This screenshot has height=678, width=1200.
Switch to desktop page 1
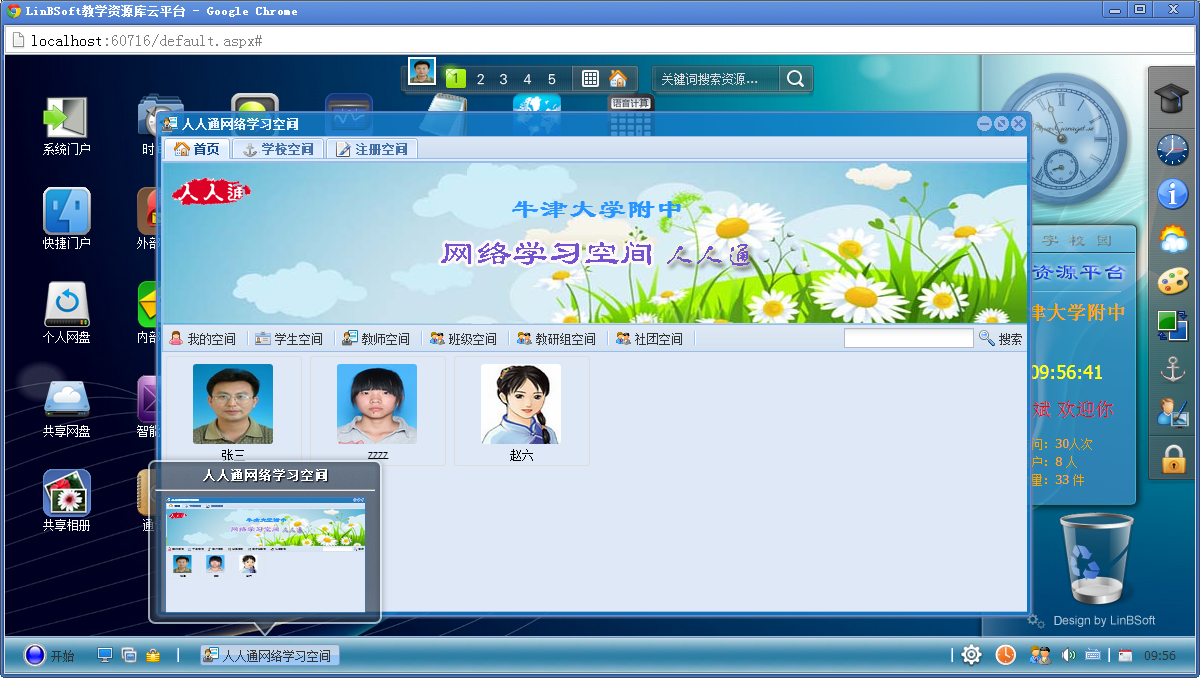[455, 79]
